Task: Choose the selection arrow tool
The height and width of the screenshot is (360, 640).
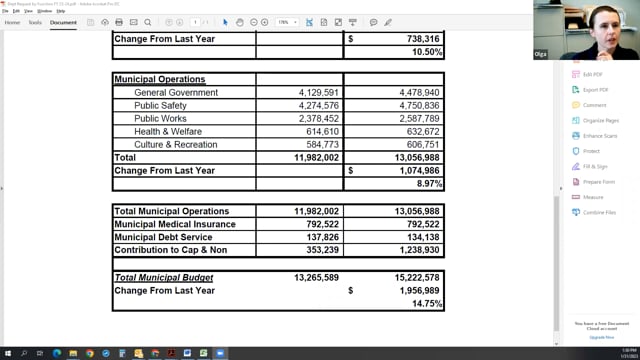Action: [225, 22]
